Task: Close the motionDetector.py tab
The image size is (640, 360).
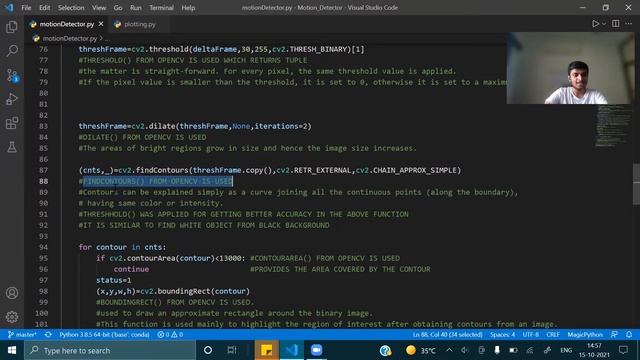Action: [101, 24]
